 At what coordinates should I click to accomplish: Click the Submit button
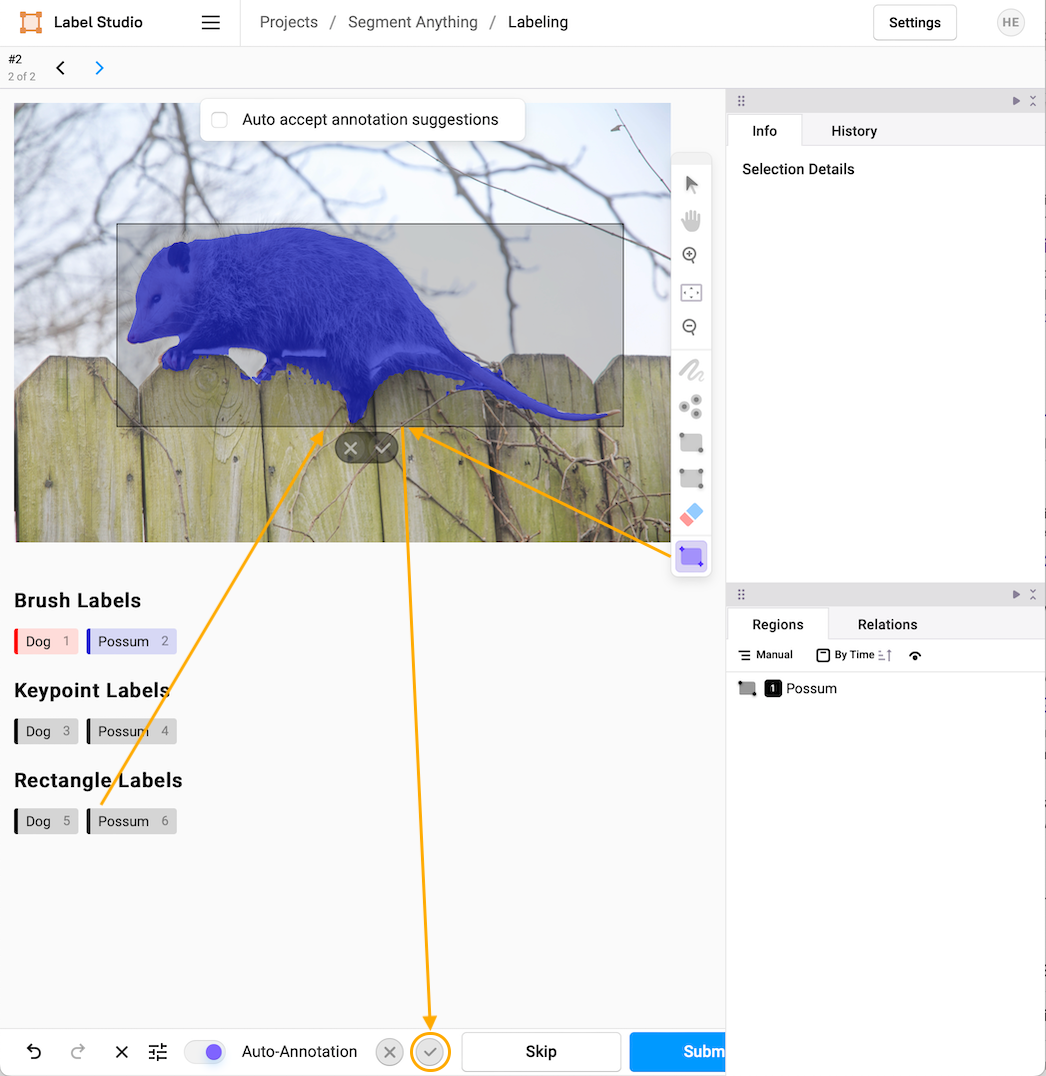click(x=677, y=1051)
